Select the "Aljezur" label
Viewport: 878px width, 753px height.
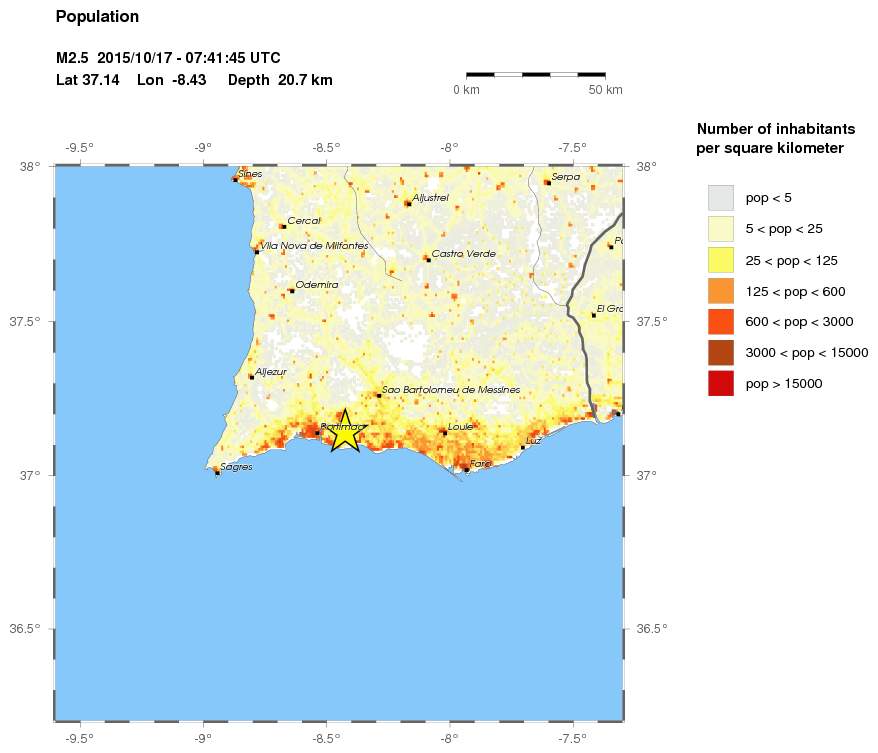[x=271, y=371]
